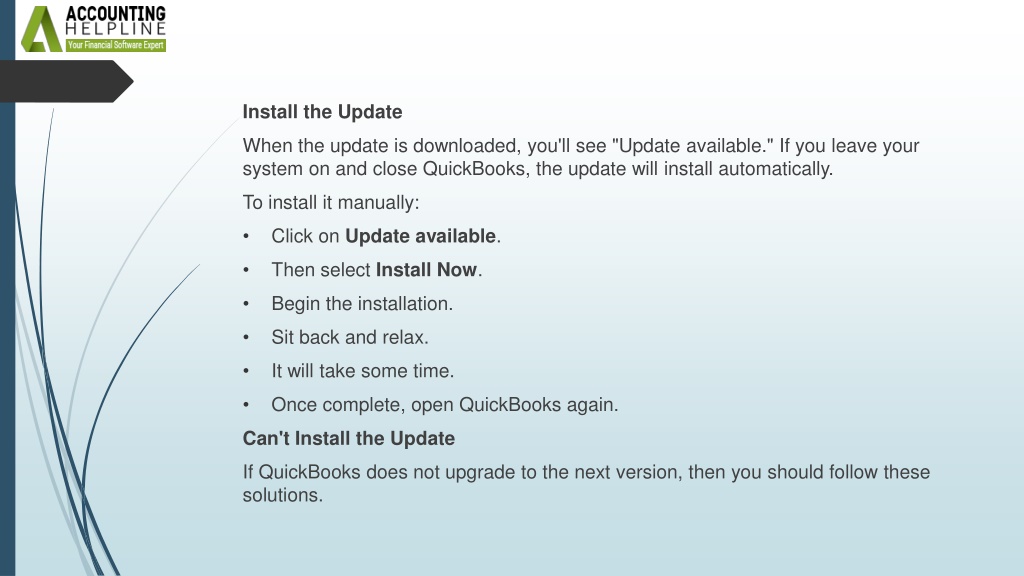Click the word 'HELPLINE' in the logo

tap(116, 29)
